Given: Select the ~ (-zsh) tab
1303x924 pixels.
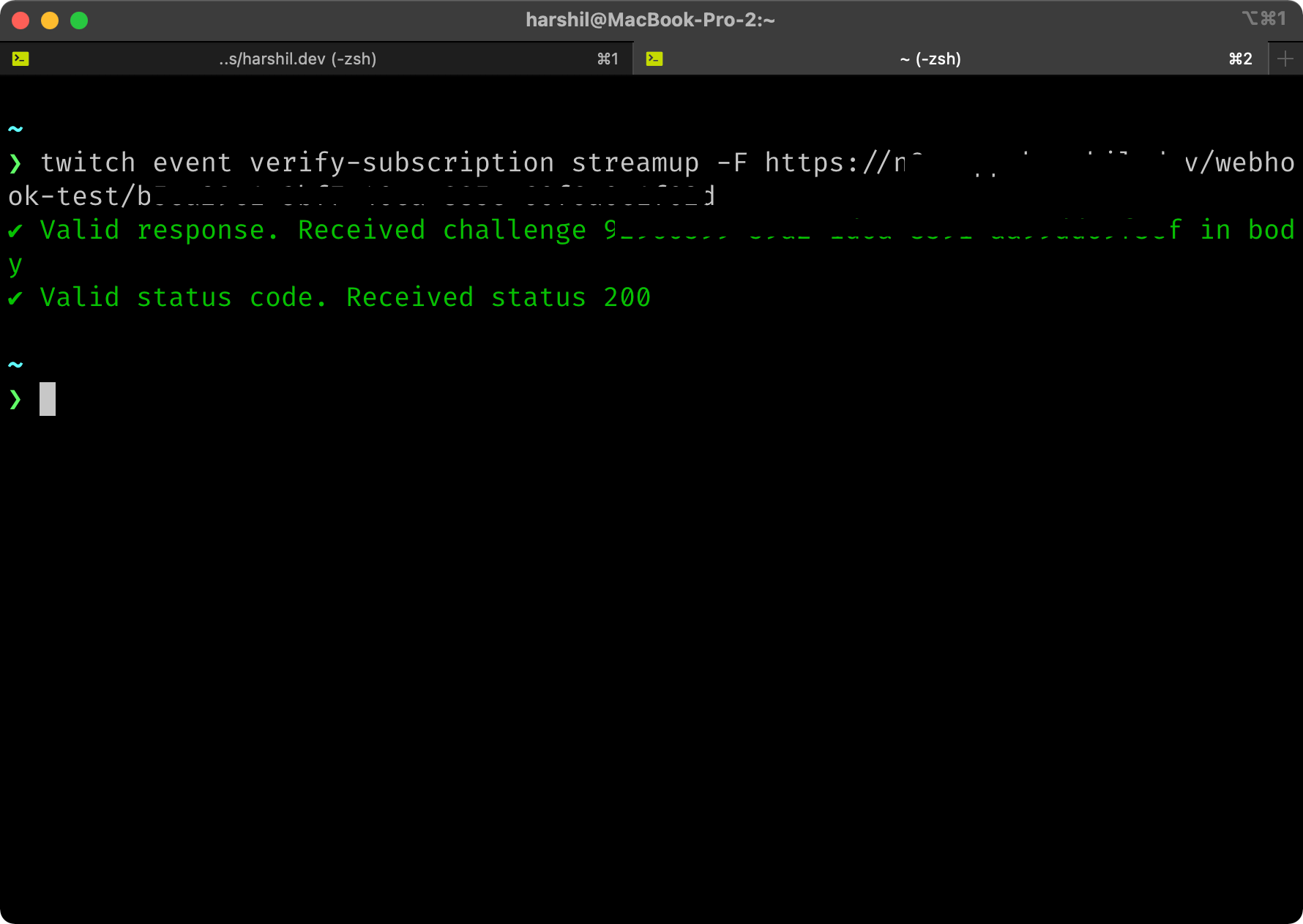Looking at the screenshot, I should coord(950,59).
